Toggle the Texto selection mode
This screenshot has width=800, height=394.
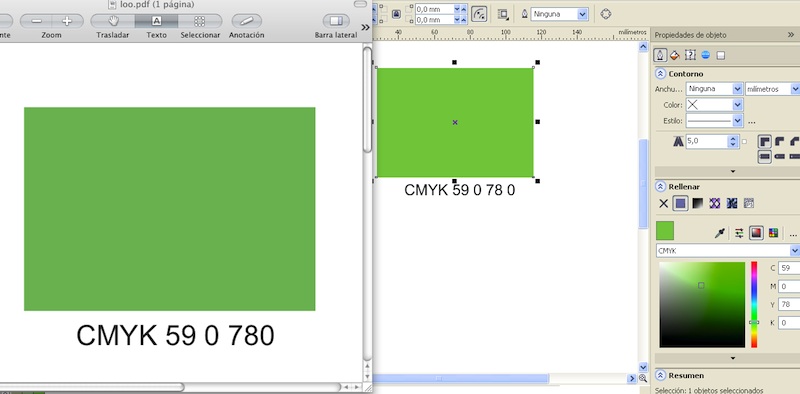(157, 21)
